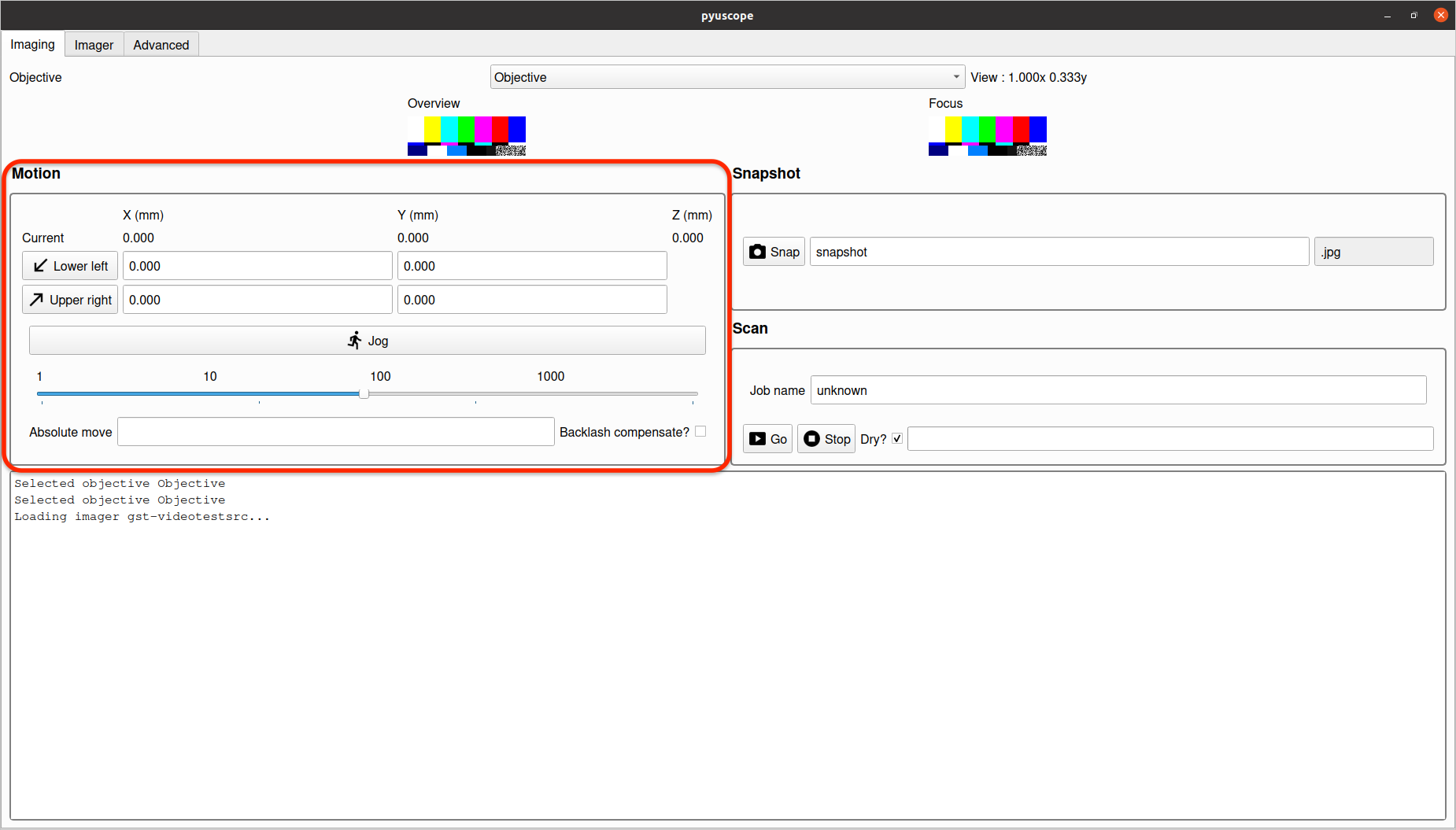1456x830 pixels.
Task: Click the snapshot filename field
Action: [x=1059, y=252]
